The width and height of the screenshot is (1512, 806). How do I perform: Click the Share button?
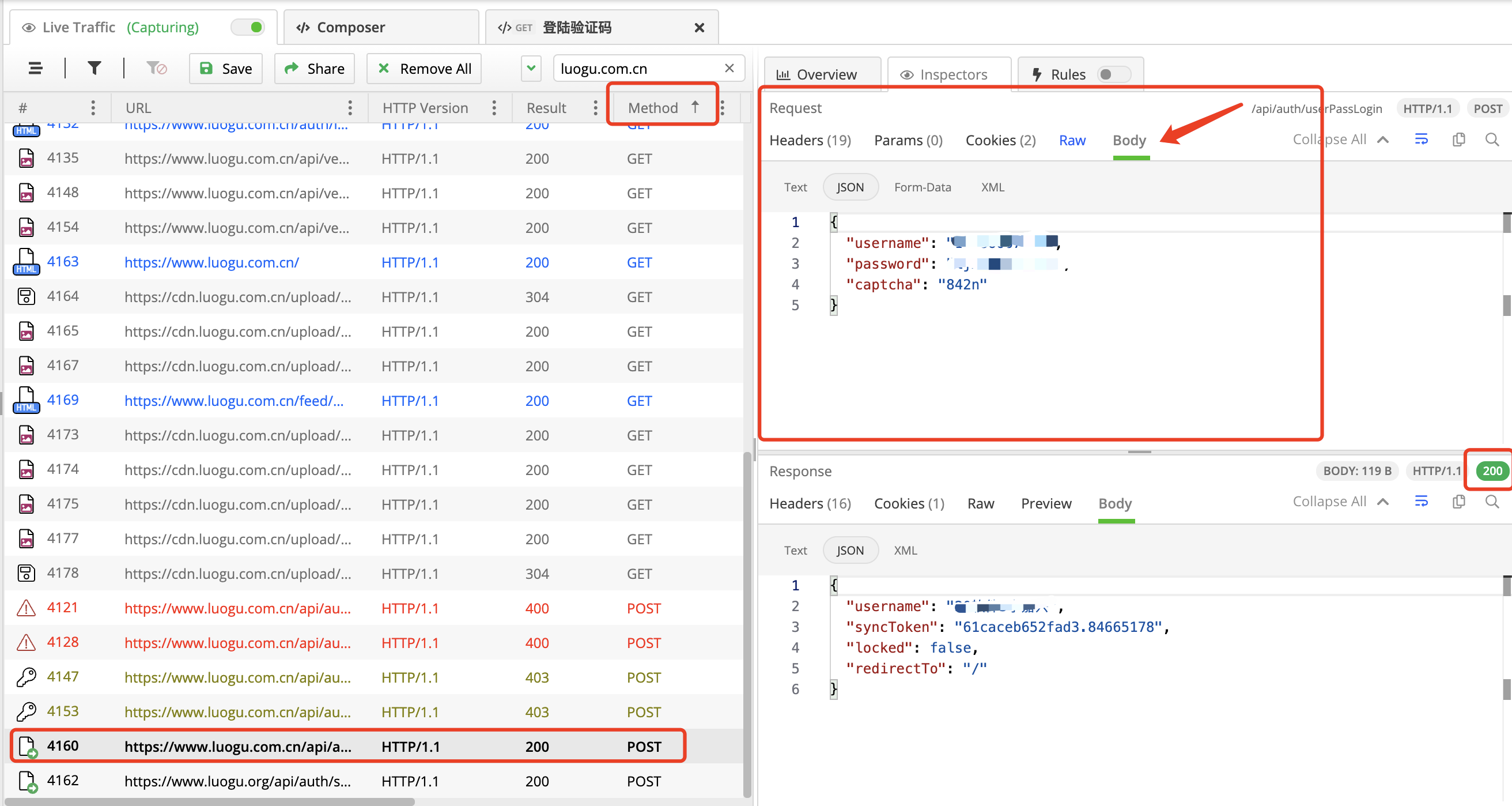(x=315, y=69)
